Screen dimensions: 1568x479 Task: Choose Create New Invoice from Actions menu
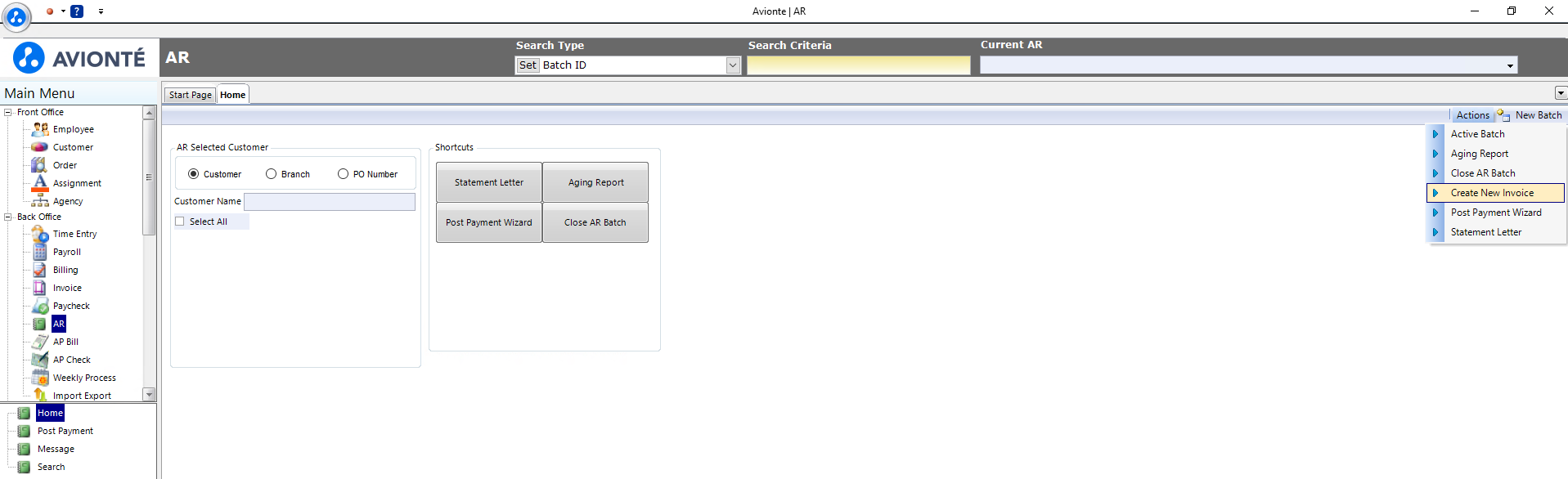(x=1496, y=193)
